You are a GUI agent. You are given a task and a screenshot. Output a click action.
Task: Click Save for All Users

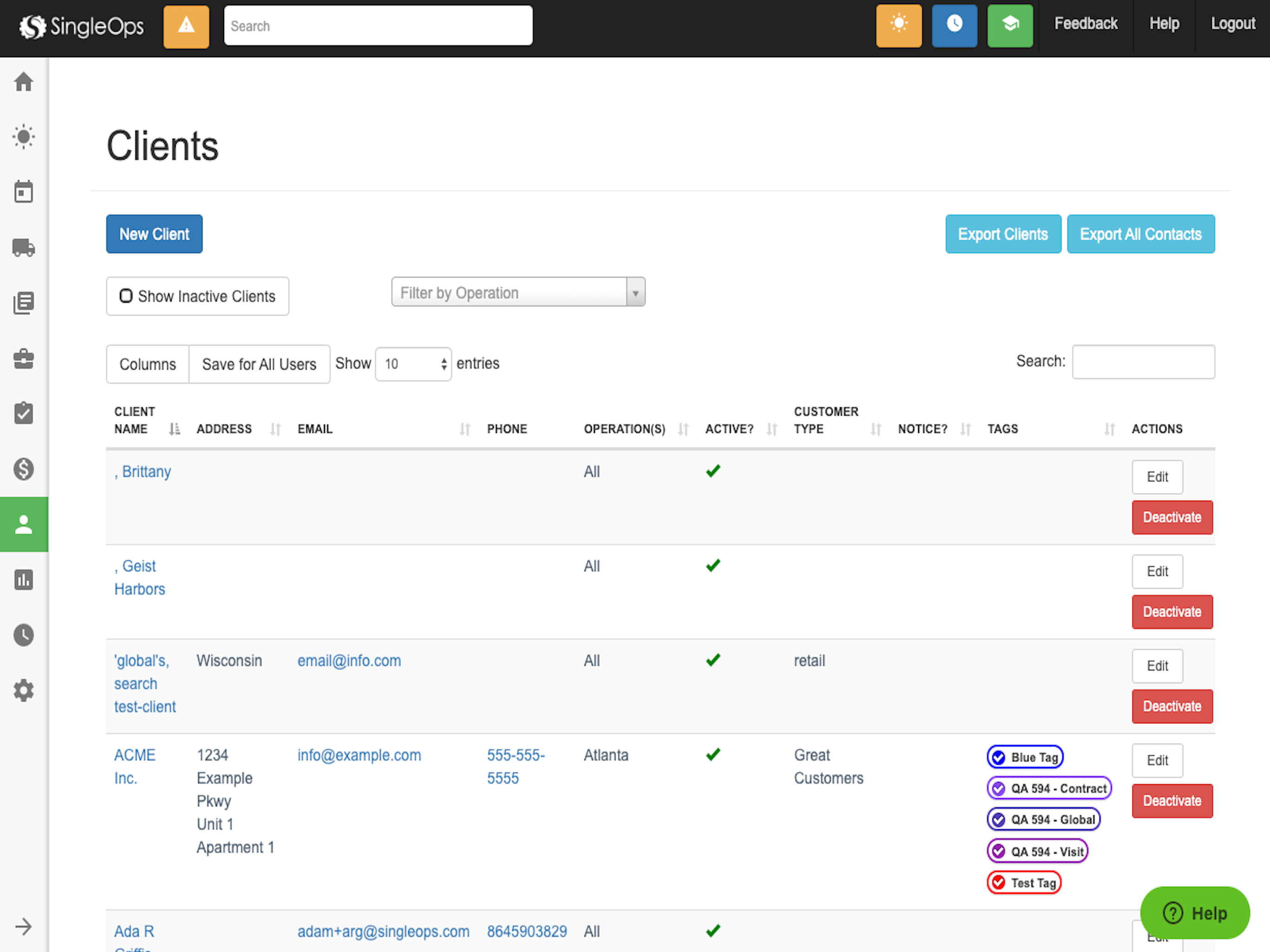pyautogui.click(x=259, y=364)
